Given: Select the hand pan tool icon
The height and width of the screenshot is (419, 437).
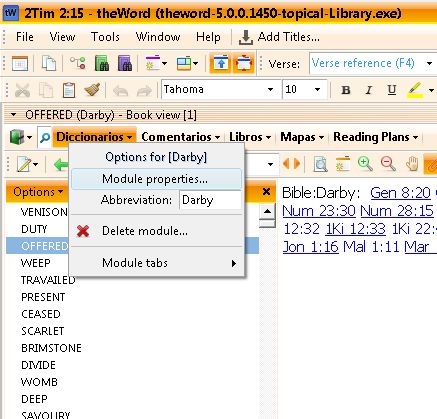Looking at the screenshot, I should point(412,164).
